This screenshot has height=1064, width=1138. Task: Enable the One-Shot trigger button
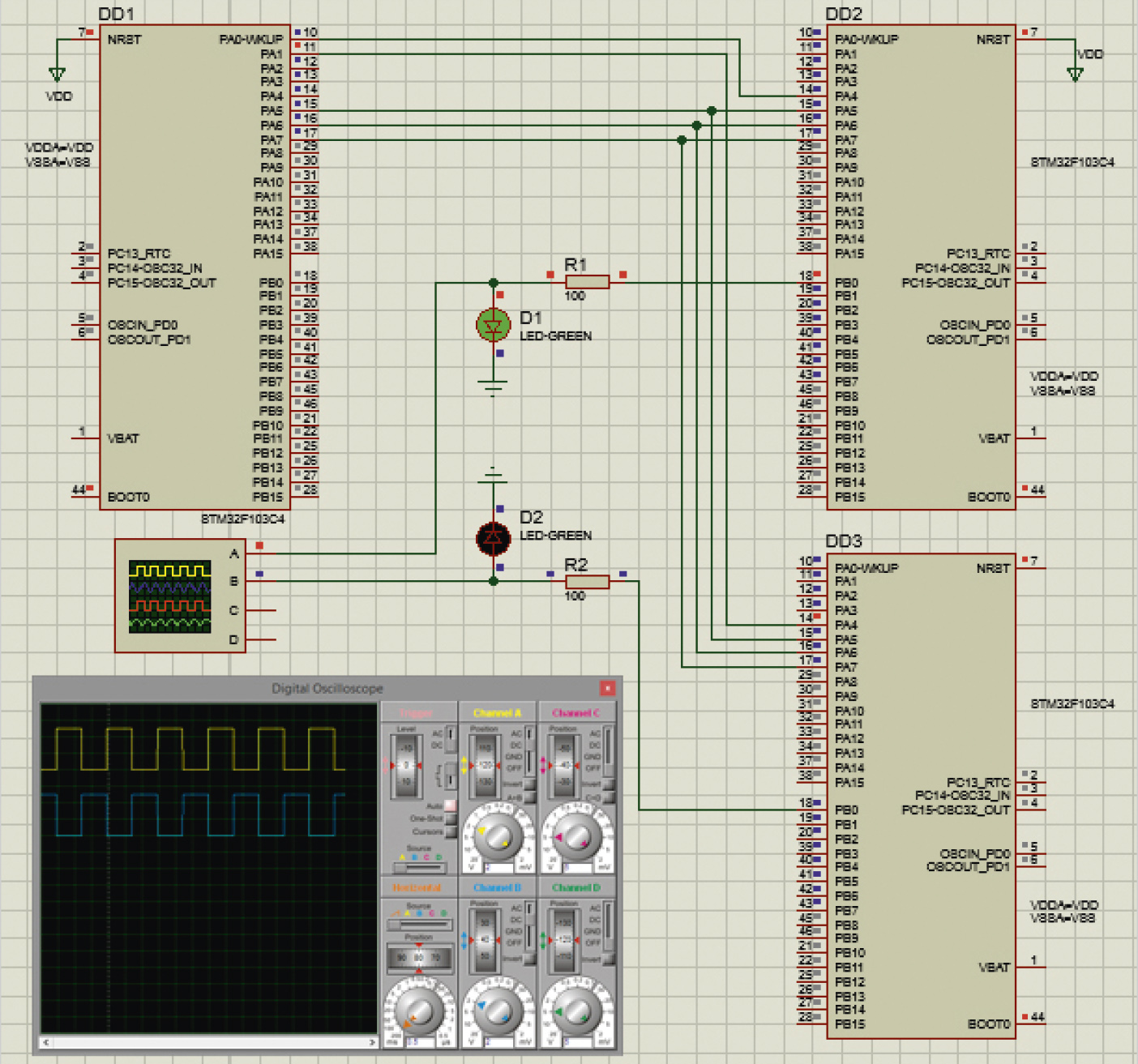coord(451,818)
